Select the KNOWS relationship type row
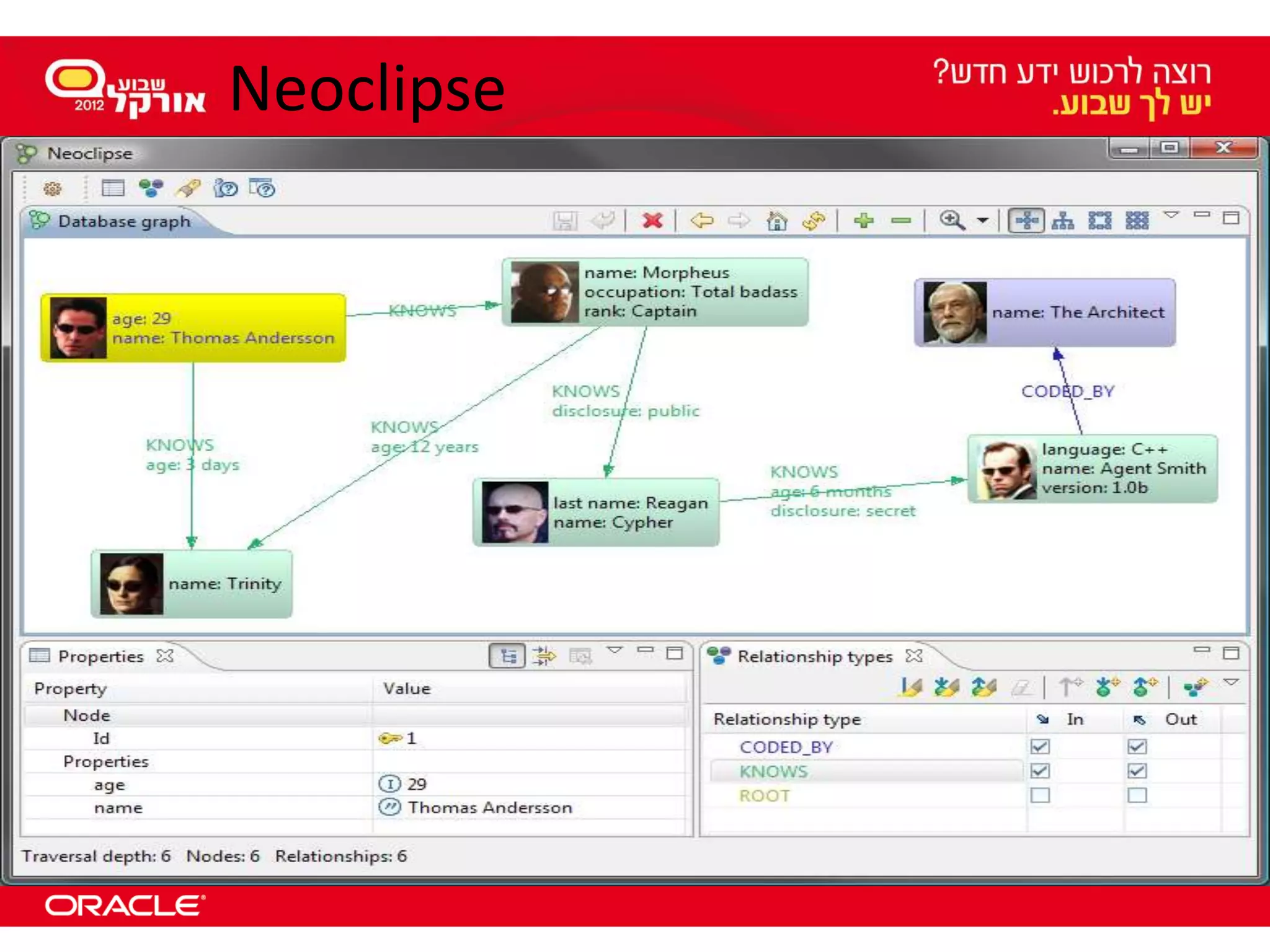The image size is (1270, 952). coord(867,772)
